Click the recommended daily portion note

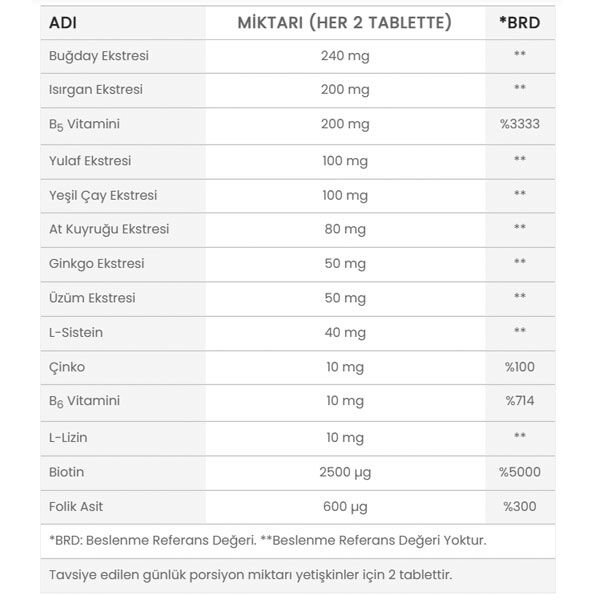pos(250,575)
